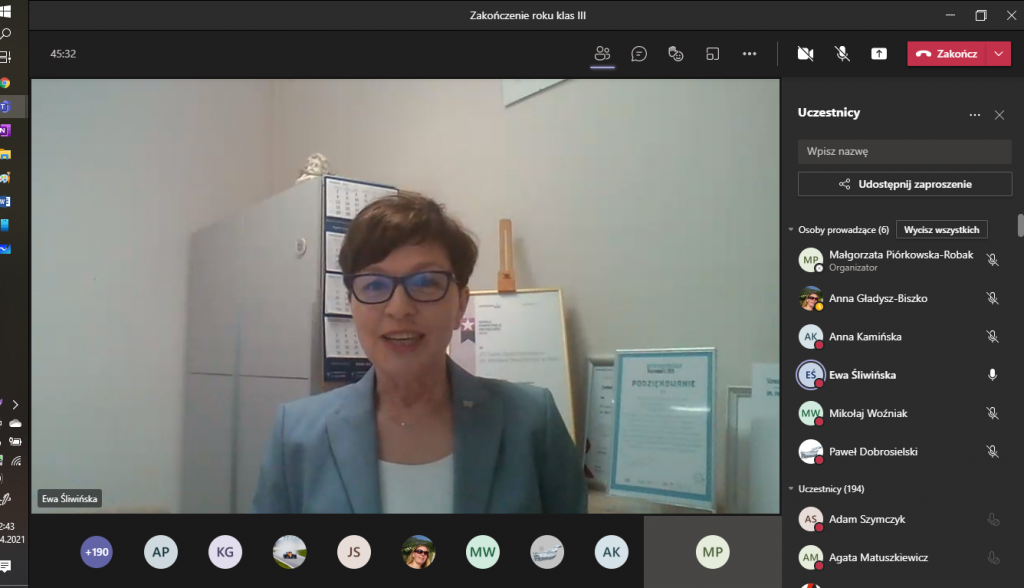Viewport: 1024px width, 588px height.
Task: Click the share content icon
Action: (879, 54)
